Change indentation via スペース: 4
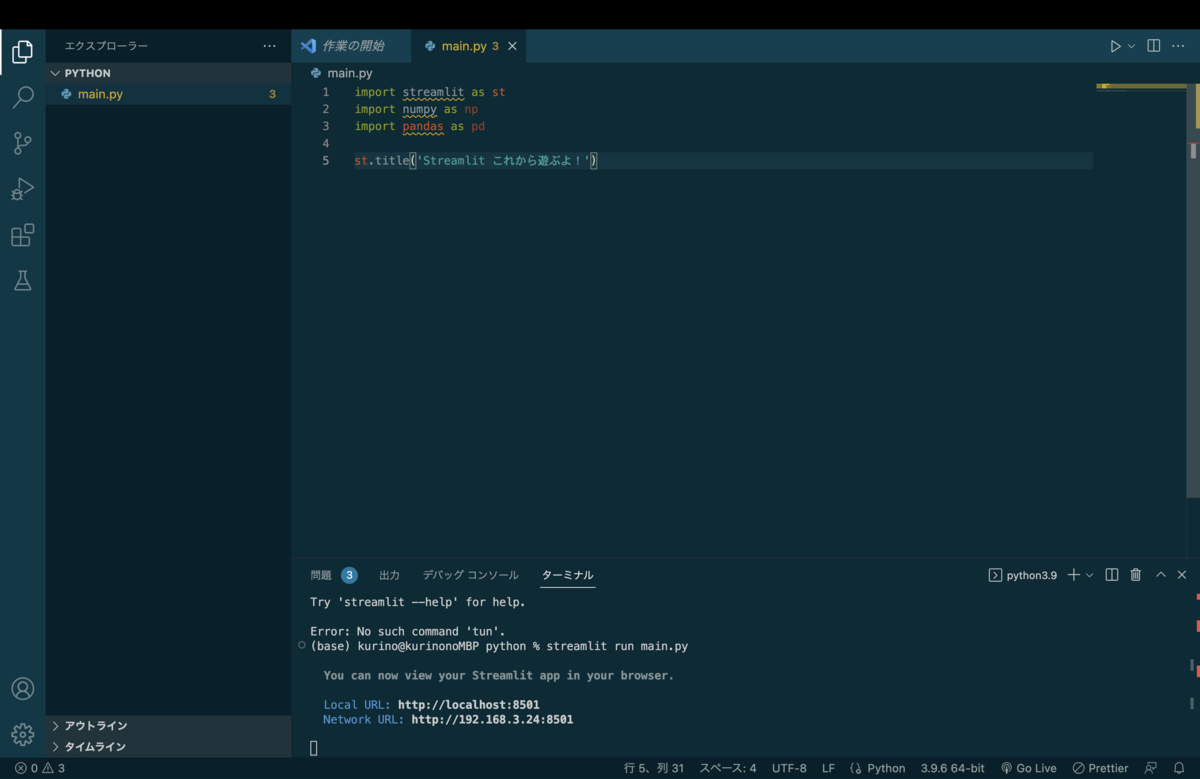The image size is (1200, 779). [727, 768]
